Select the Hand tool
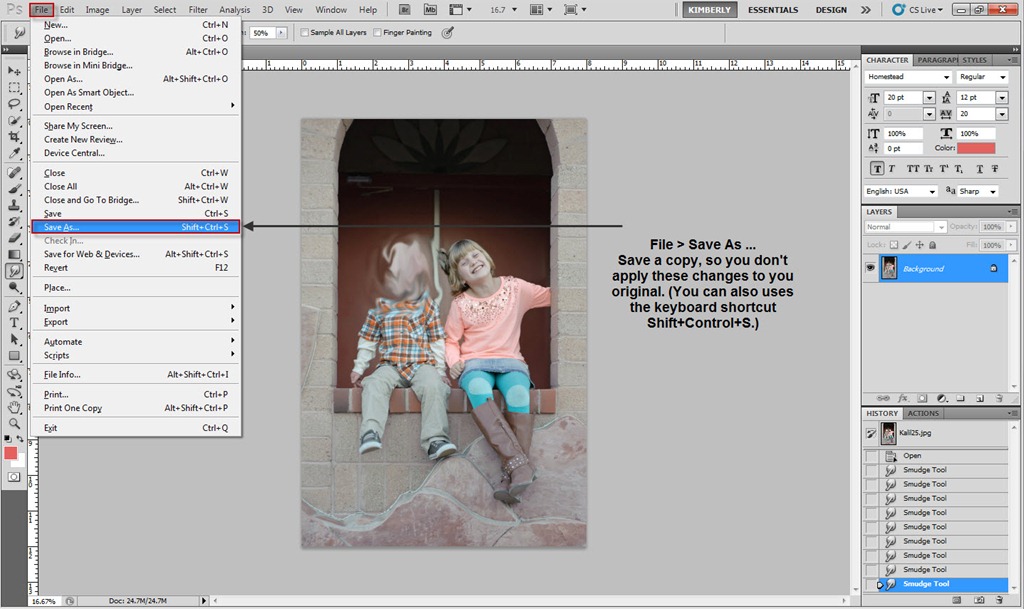Screen dimensions: 1024x609 15,407
